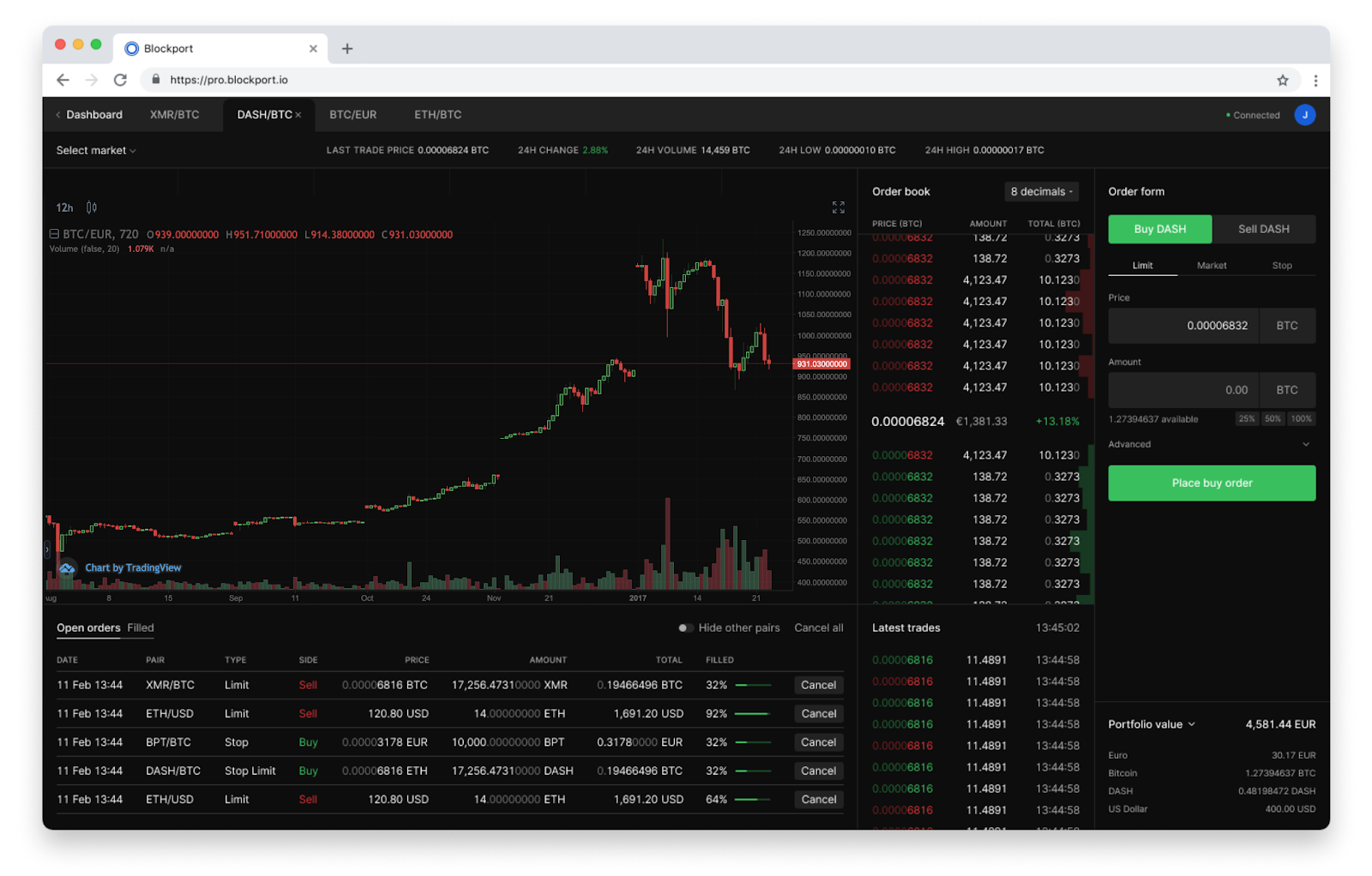This screenshot has width=1372, height=876.
Task: Click the Amount input field
Action: coord(1182,390)
